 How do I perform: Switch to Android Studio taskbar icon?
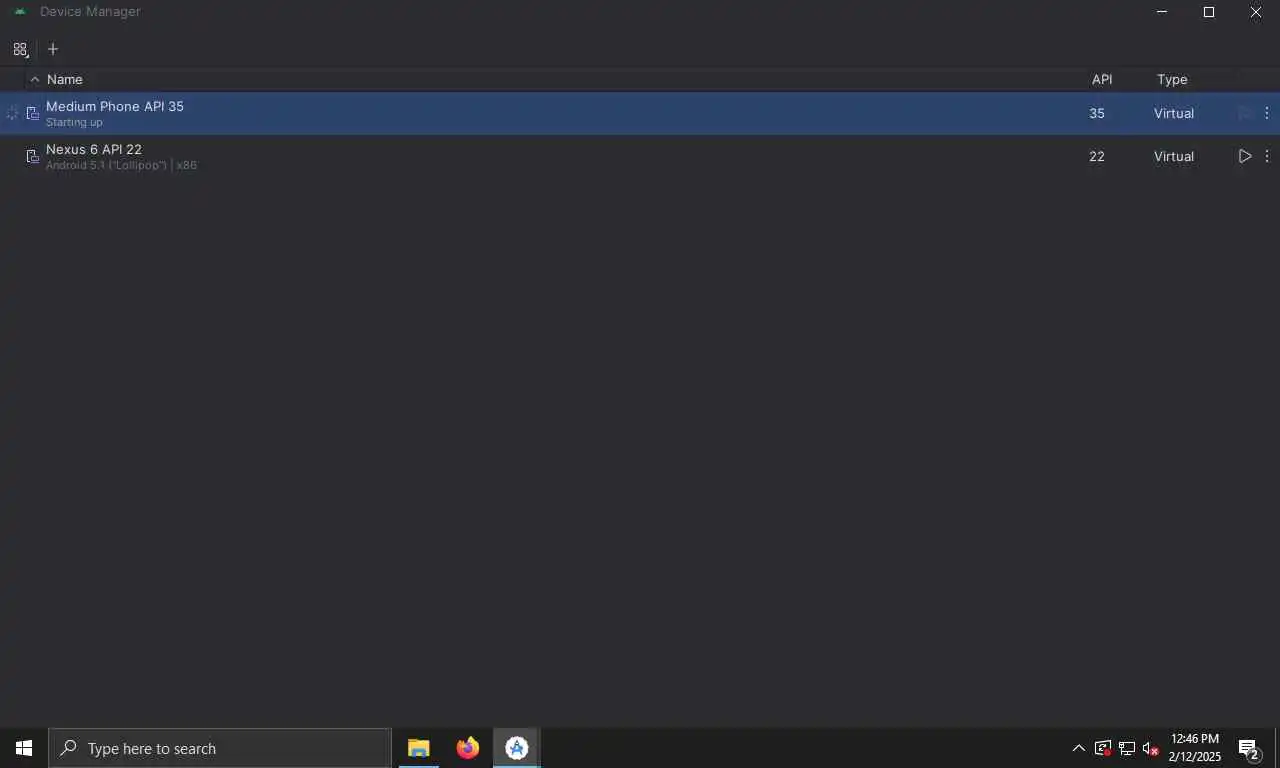click(x=516, y=748)
